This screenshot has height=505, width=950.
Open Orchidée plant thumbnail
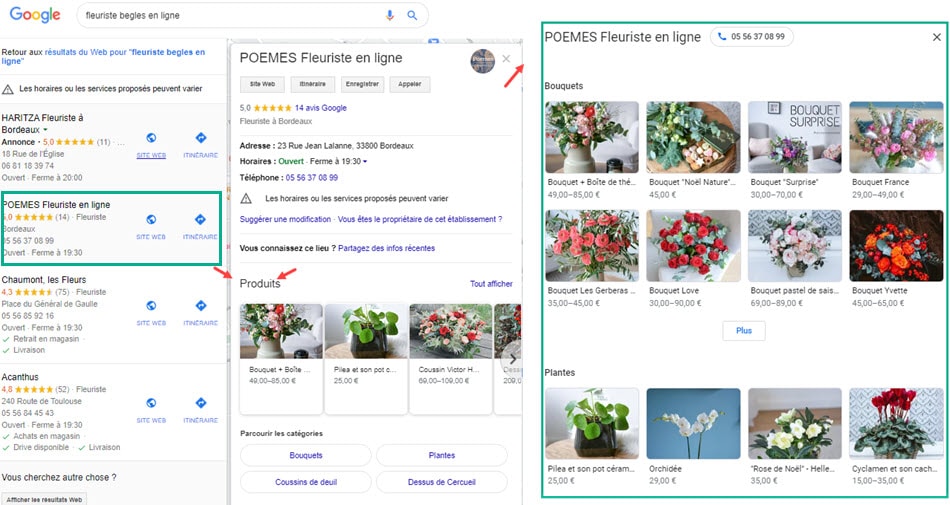pos(694,424)
